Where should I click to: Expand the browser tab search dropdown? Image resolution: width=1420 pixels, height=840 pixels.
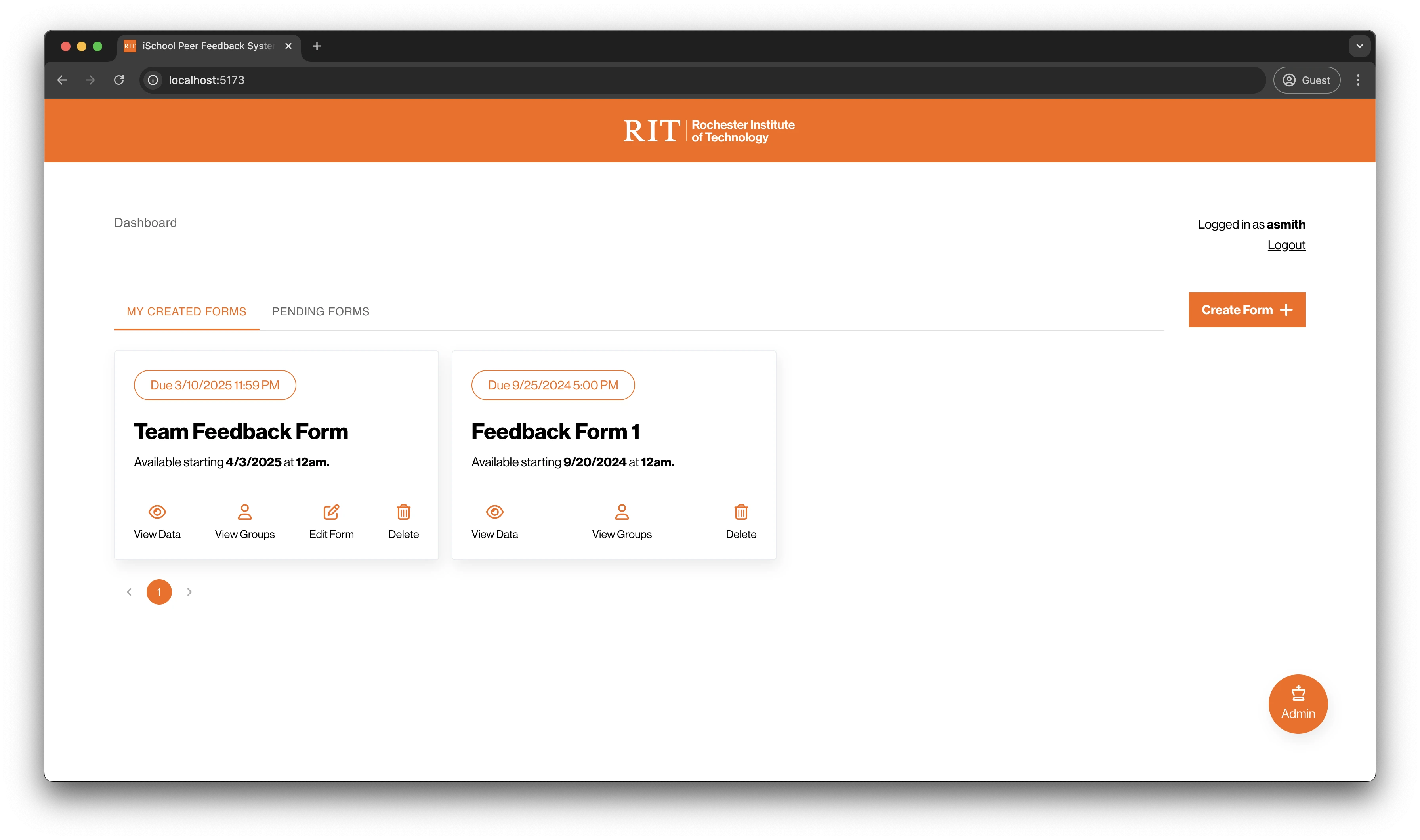tap(1359, 46)
